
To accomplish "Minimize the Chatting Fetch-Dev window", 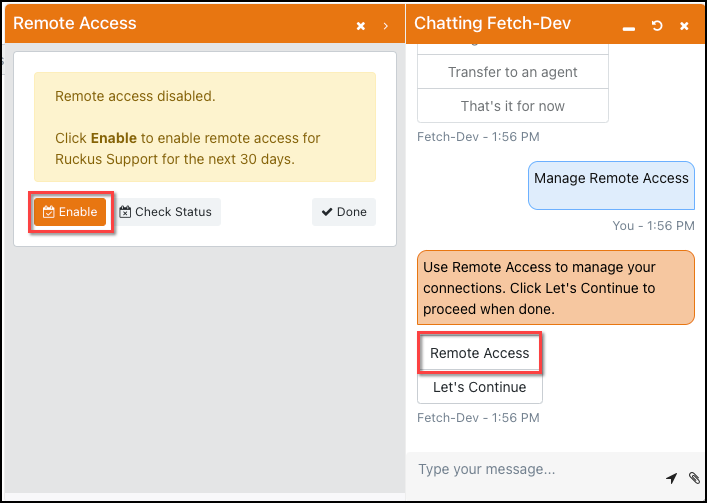I will (629, 28).
